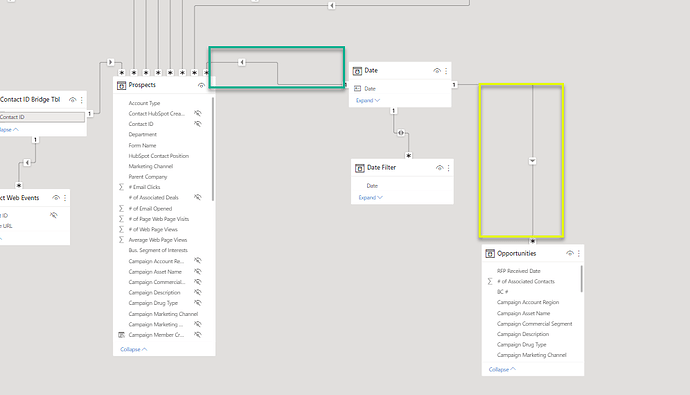Unhide Contact HubSpot Crea... field

click(198, 113)
